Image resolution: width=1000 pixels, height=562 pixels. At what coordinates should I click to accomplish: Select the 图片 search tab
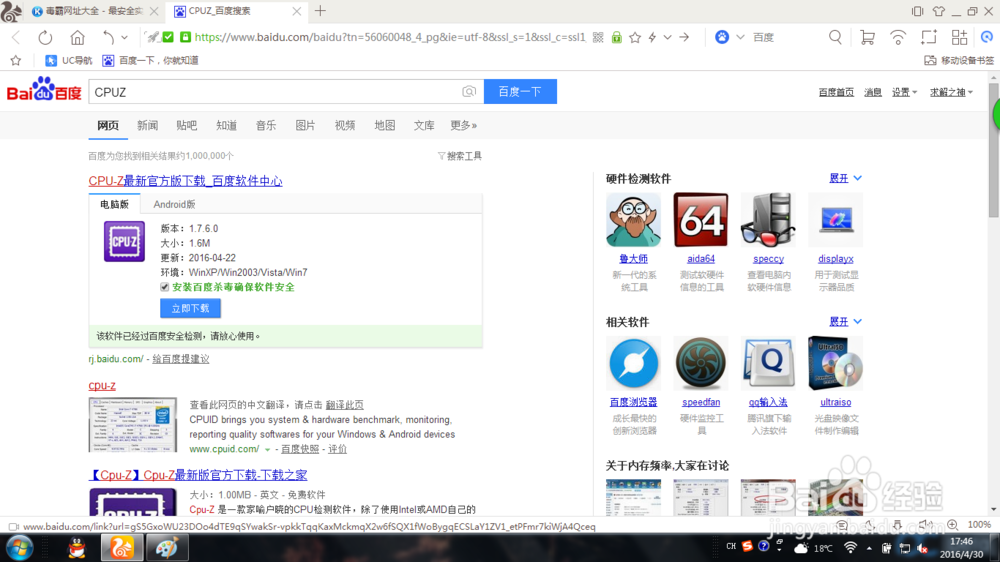tap(305, 126)
